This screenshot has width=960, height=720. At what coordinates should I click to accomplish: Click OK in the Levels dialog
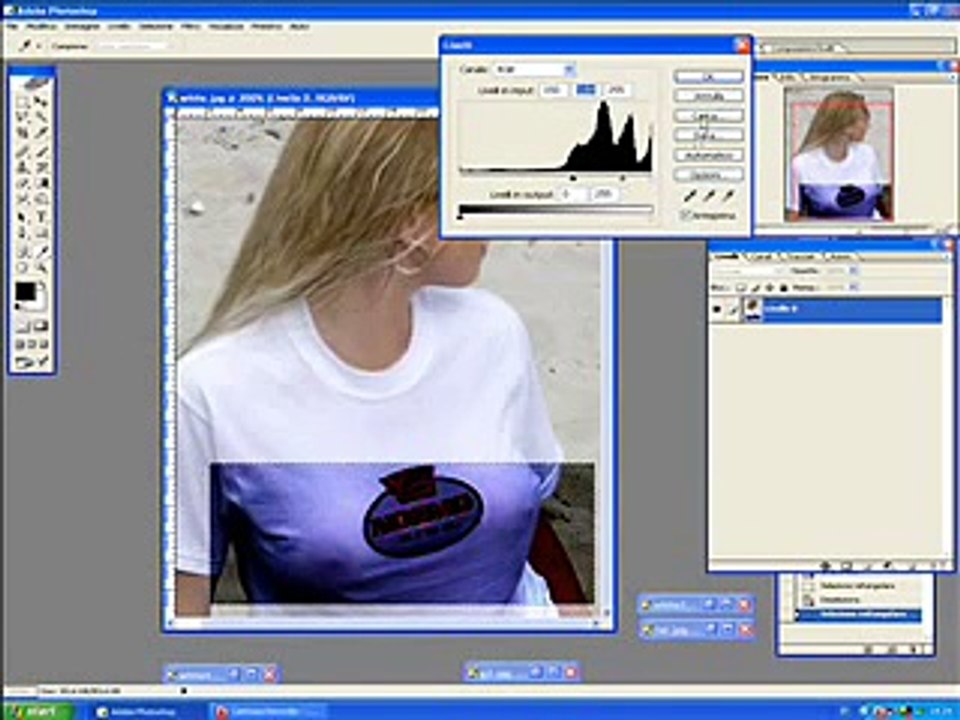(x=708, y=77)
